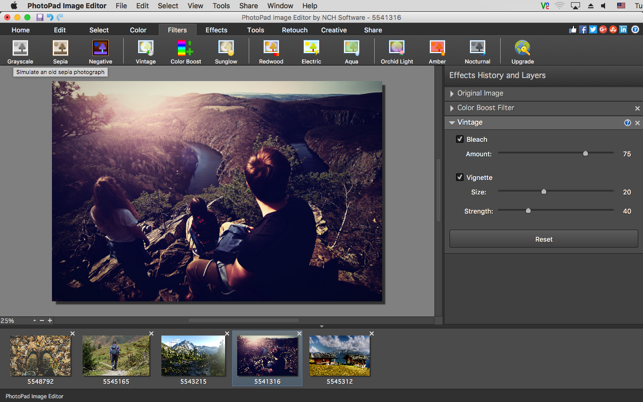Click the volume icon in menu bar
The width and height of the screenshot is (643, 402).
click(604, 6)
